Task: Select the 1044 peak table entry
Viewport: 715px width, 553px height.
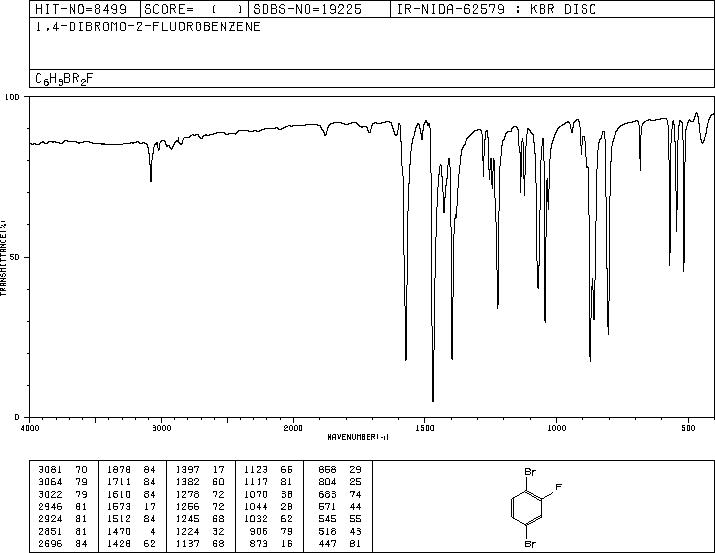Action: [x=268, y=506]
